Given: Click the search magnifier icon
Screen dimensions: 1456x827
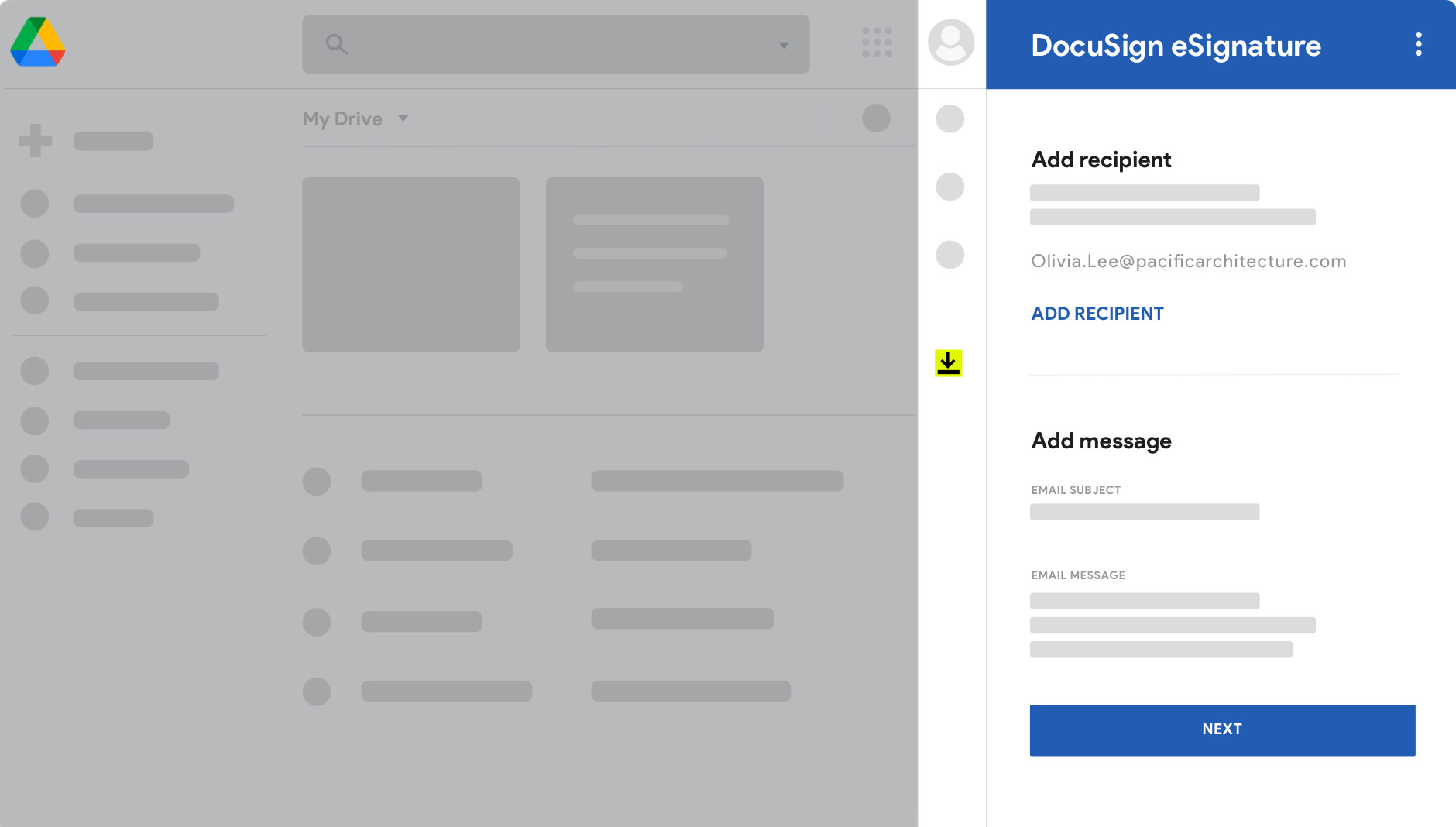Looking at the screenshot, I should (336, 44).
